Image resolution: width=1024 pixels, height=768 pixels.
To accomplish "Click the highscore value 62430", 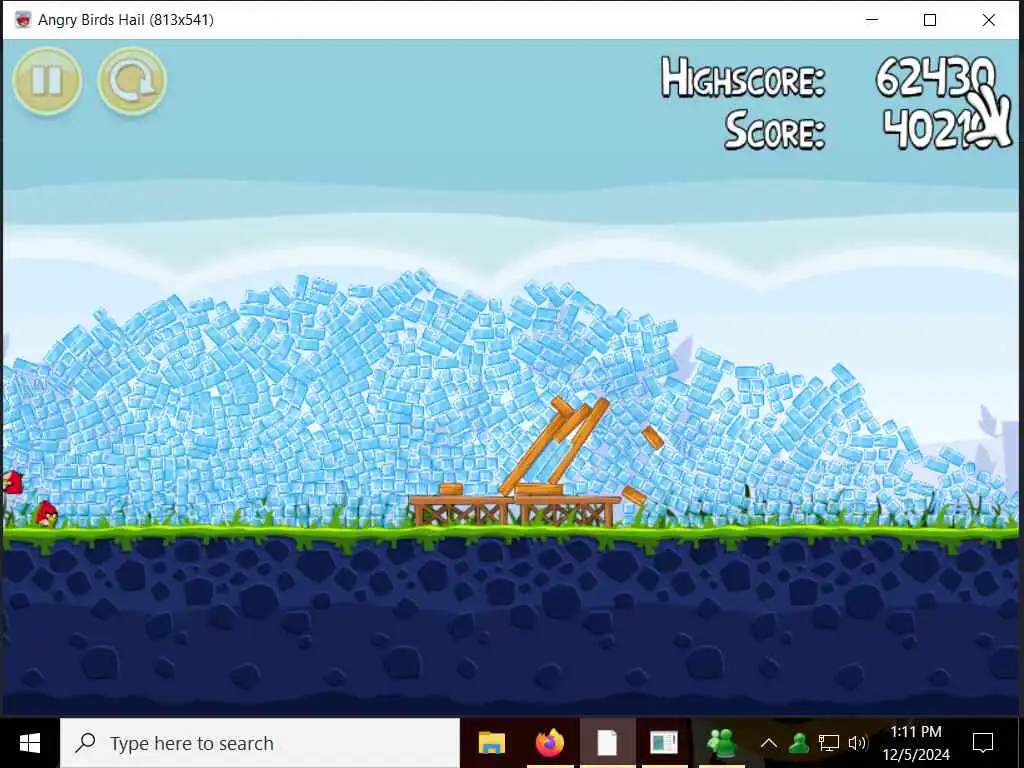I will [935, 78].
